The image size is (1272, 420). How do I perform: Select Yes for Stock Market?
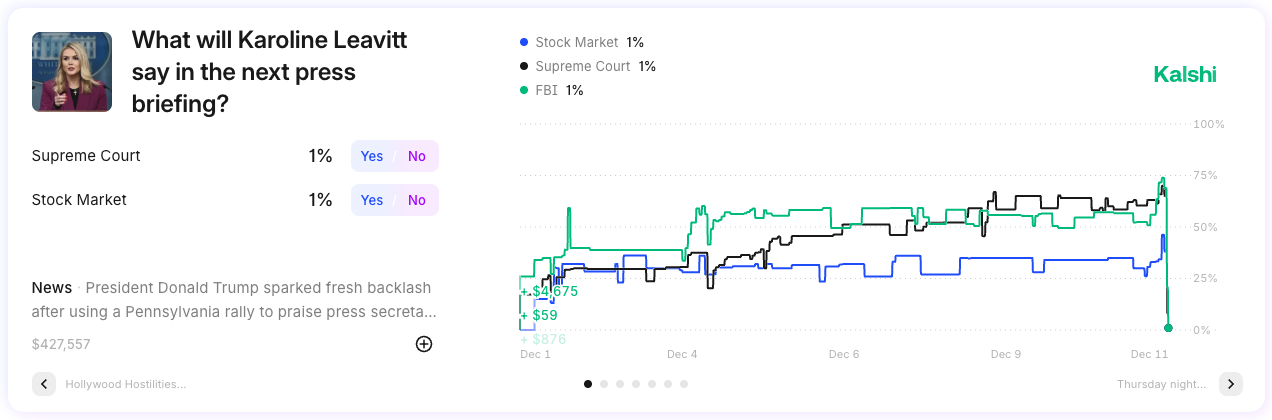(x=372, y=200)
